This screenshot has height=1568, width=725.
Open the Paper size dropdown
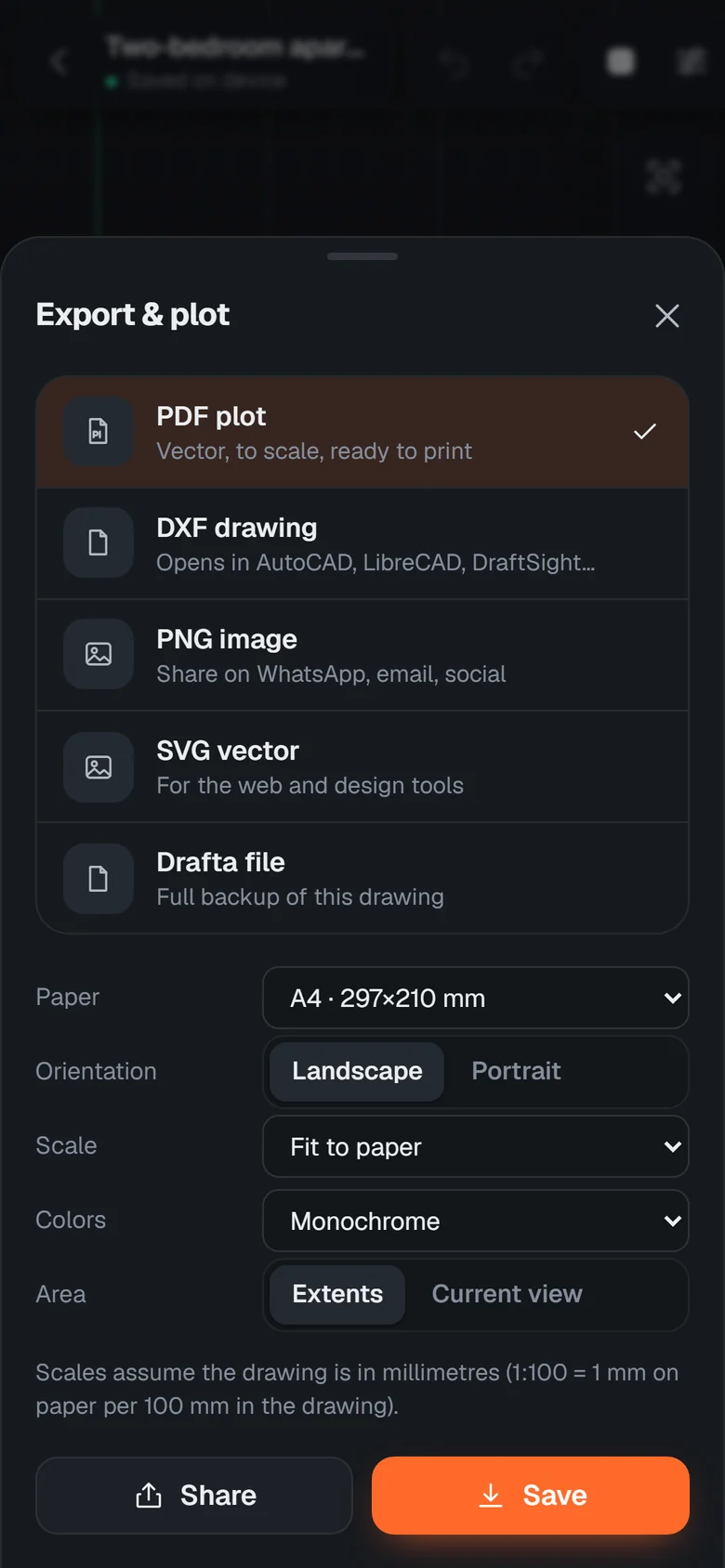(476, 998)
